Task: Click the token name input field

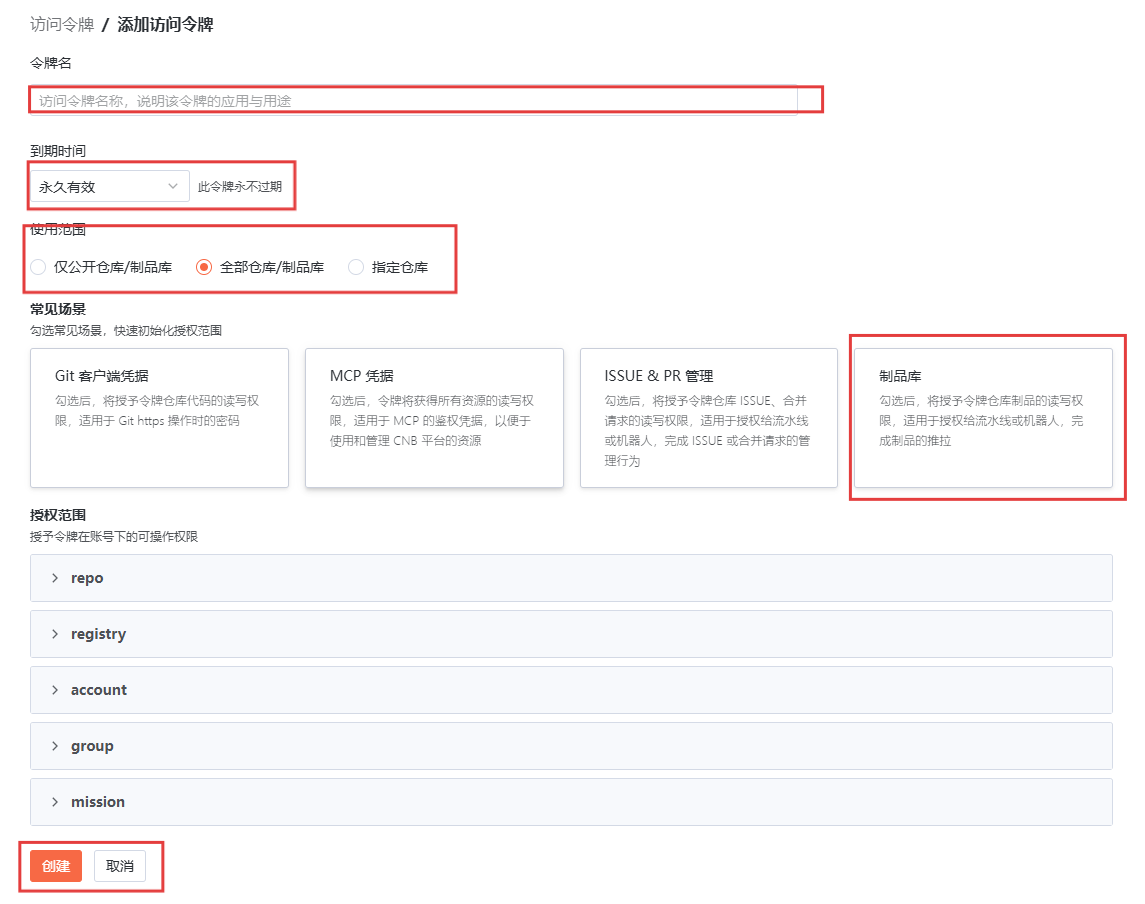Action: [x=413, y=100]
